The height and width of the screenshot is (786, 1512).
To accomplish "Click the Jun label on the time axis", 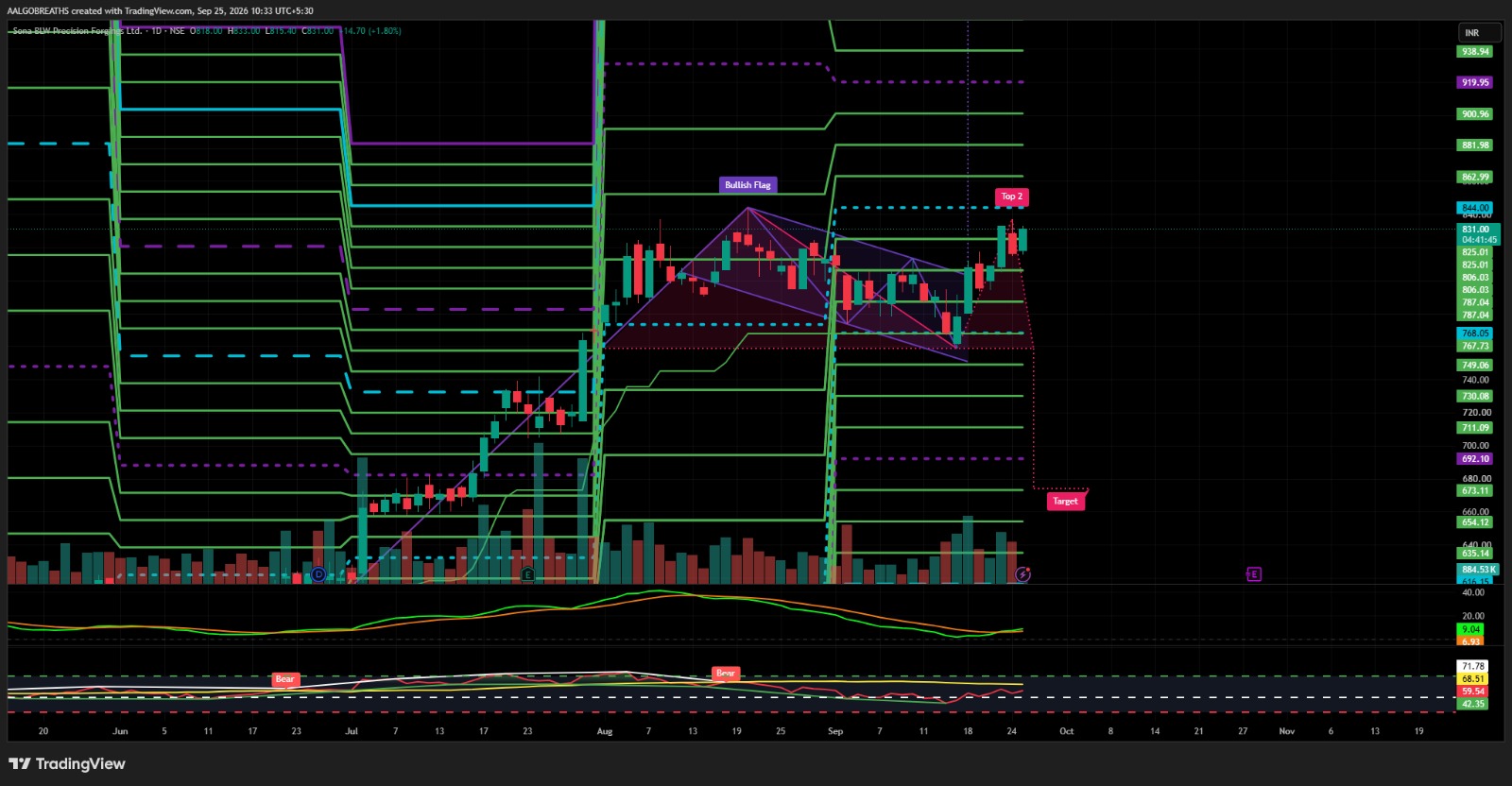I will pyautogui.click(x=120, y=731).
